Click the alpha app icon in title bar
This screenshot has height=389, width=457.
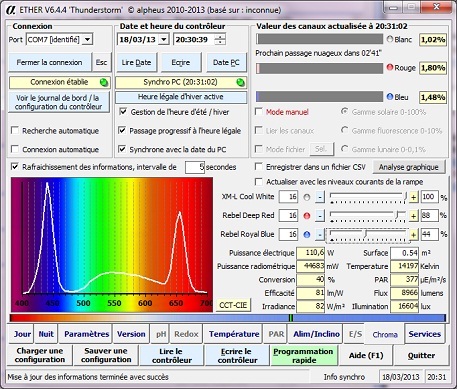[10, 10]
